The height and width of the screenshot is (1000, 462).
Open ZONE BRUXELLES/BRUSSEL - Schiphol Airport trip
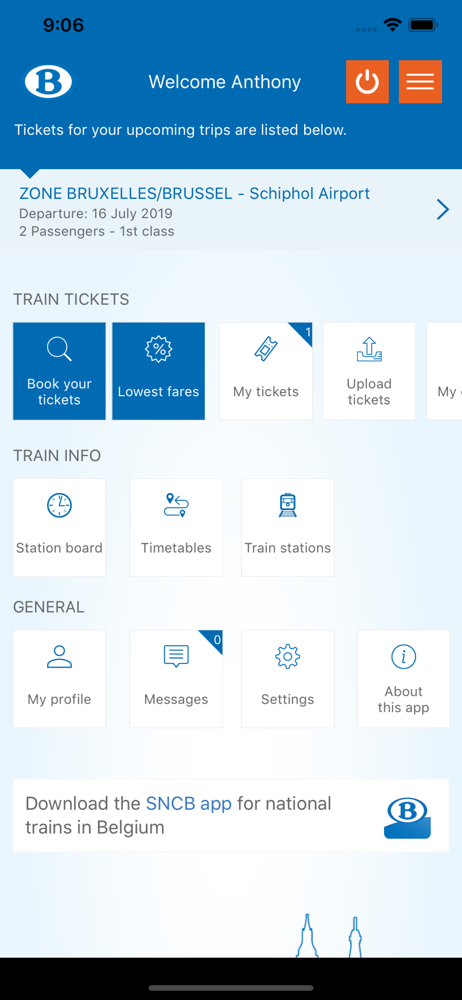(231, 209)
